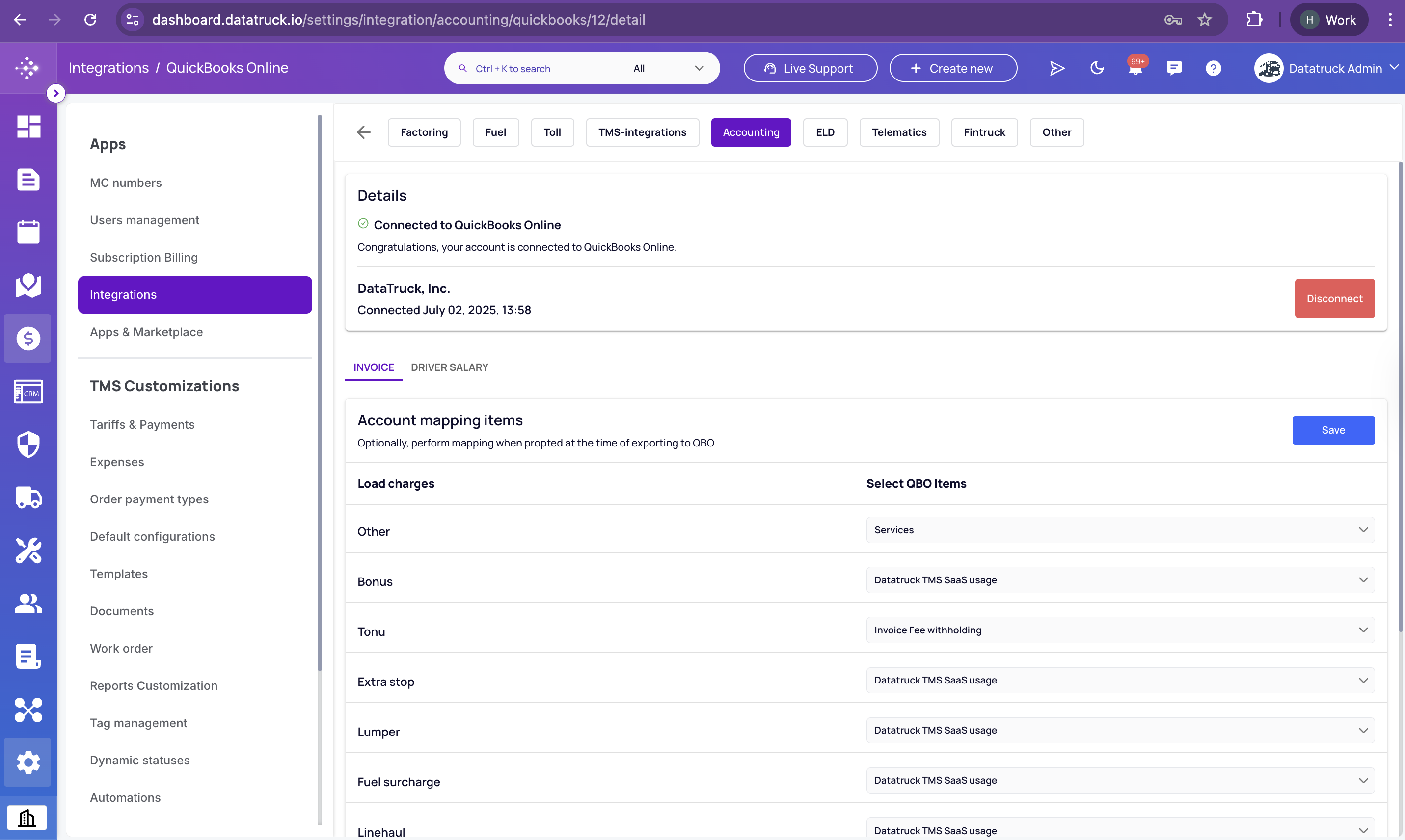Select the INVOICE tab
Viewport: 1405px width, 840px height.
(x=374, y=367)
